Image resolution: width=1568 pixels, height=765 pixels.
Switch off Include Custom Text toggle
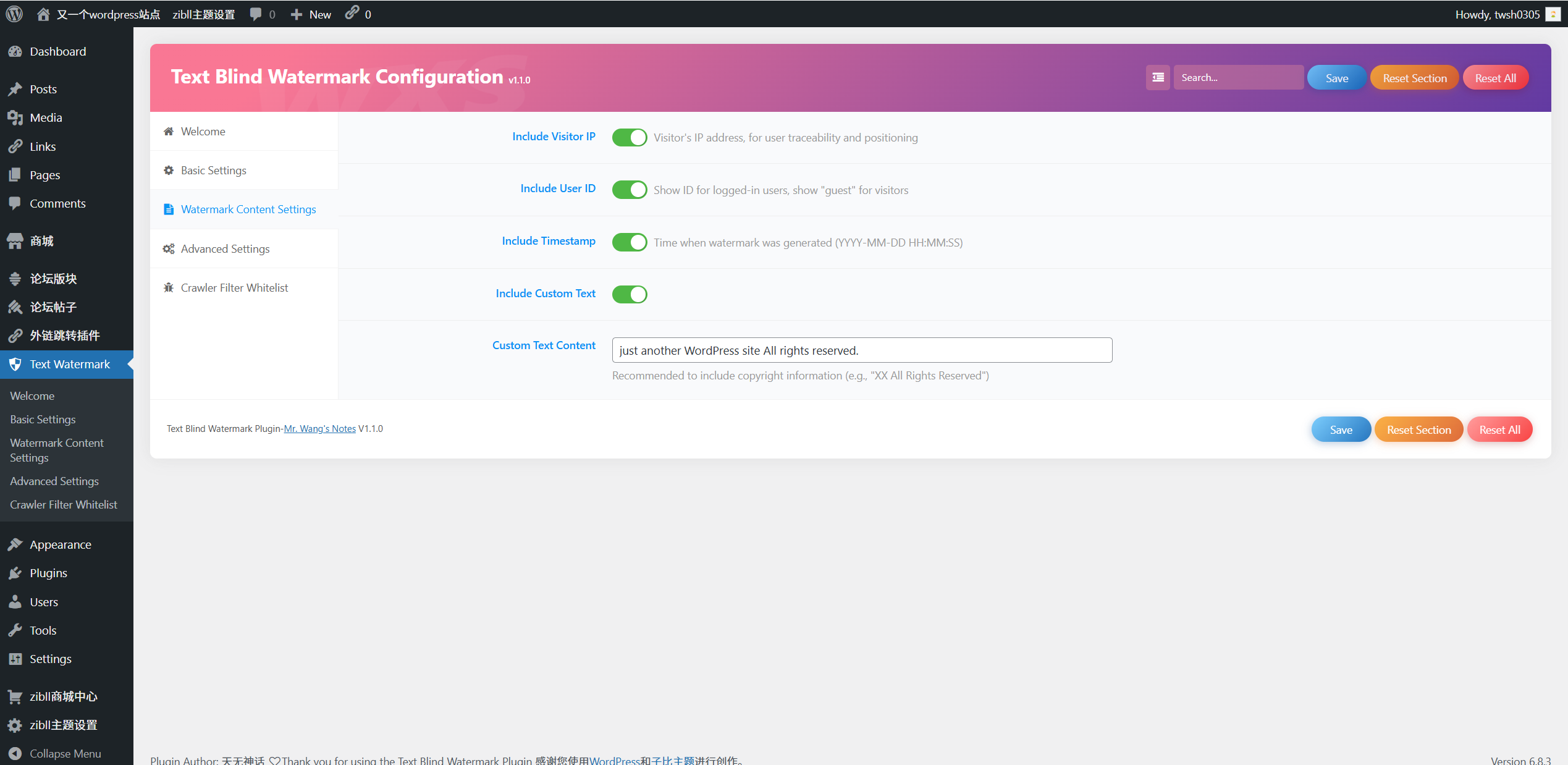pyautogui.click(x=629, y=294)
